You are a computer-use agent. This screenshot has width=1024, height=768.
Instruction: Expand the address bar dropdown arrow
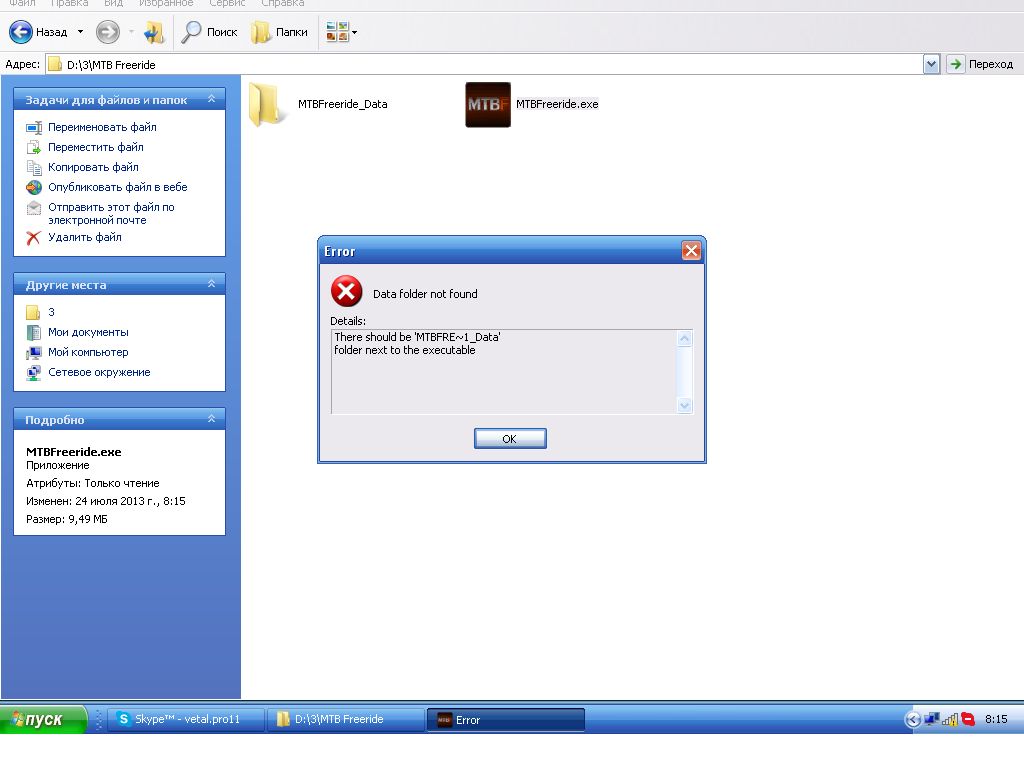pos(931,64)
